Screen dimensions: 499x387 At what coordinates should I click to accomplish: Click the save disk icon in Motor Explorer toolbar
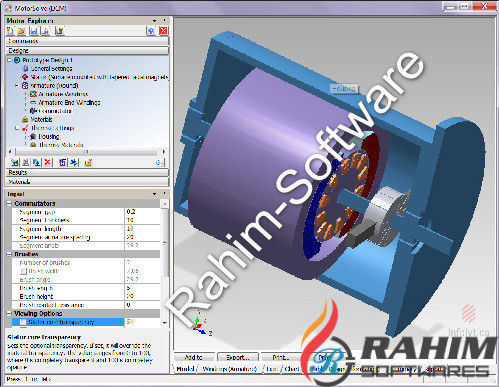tap(34, 31)
